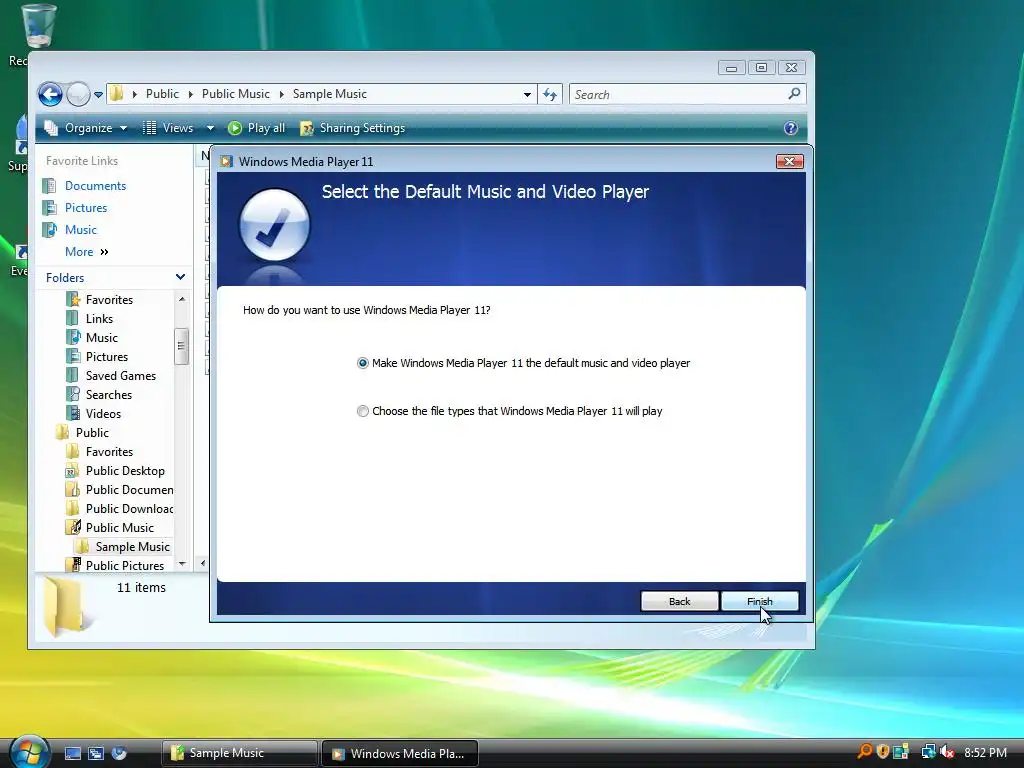This screenshot has height=768, width=1024.
Task: Open the Organize menu
Action: pyautogui.click(x=86, y=128)
